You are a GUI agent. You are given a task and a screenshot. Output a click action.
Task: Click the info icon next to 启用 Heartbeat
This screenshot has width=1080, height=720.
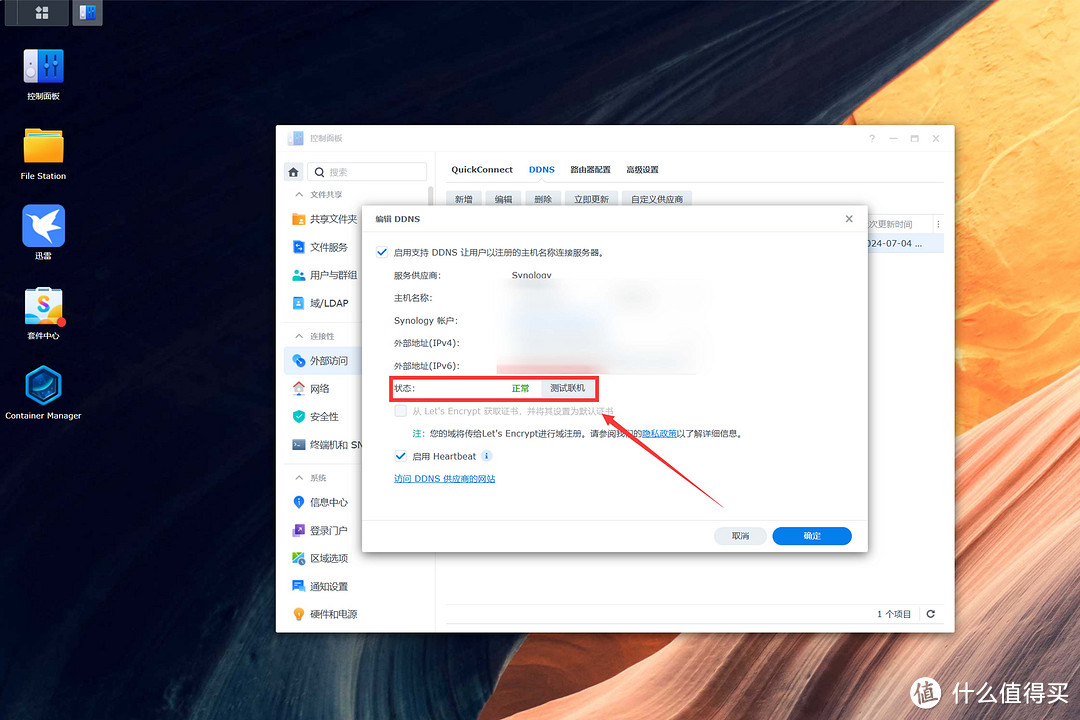pyautogui.click(x=487, y=456)
